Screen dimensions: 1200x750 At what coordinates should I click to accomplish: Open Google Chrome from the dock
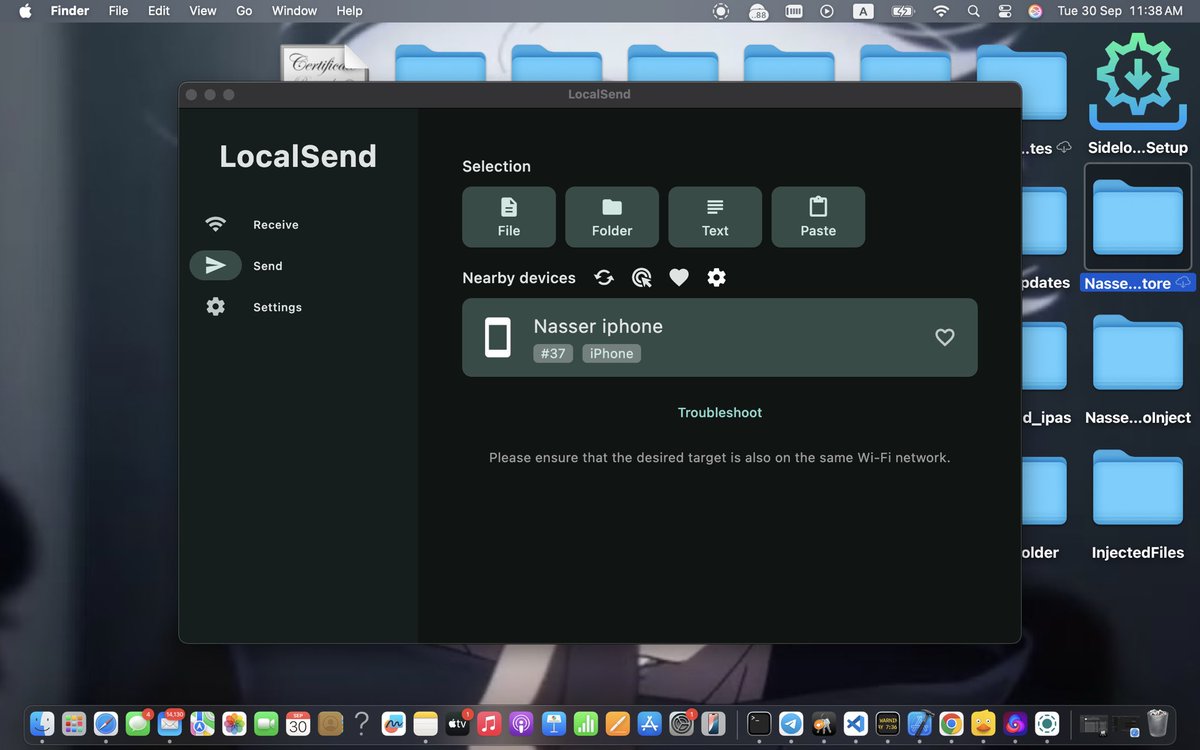point(951,722)
